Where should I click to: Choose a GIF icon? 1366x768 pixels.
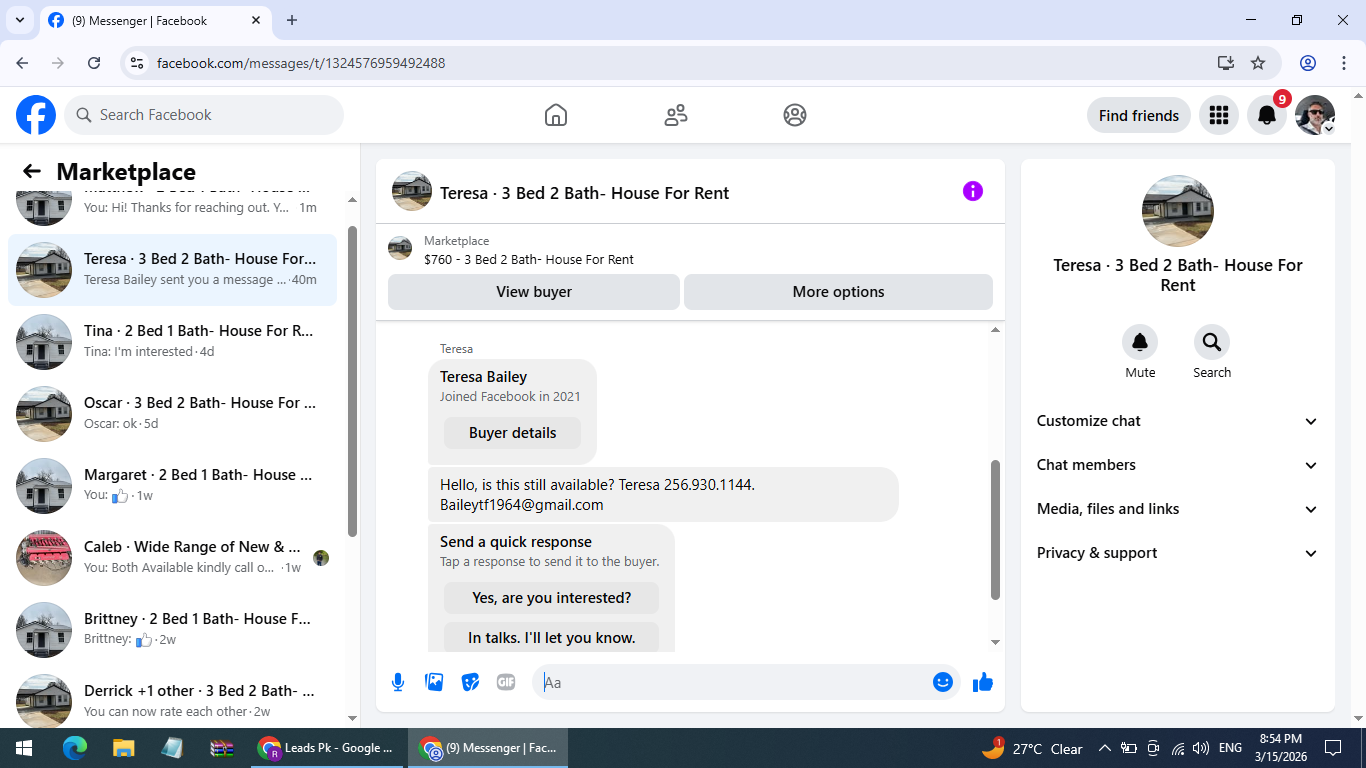[506, 682]
